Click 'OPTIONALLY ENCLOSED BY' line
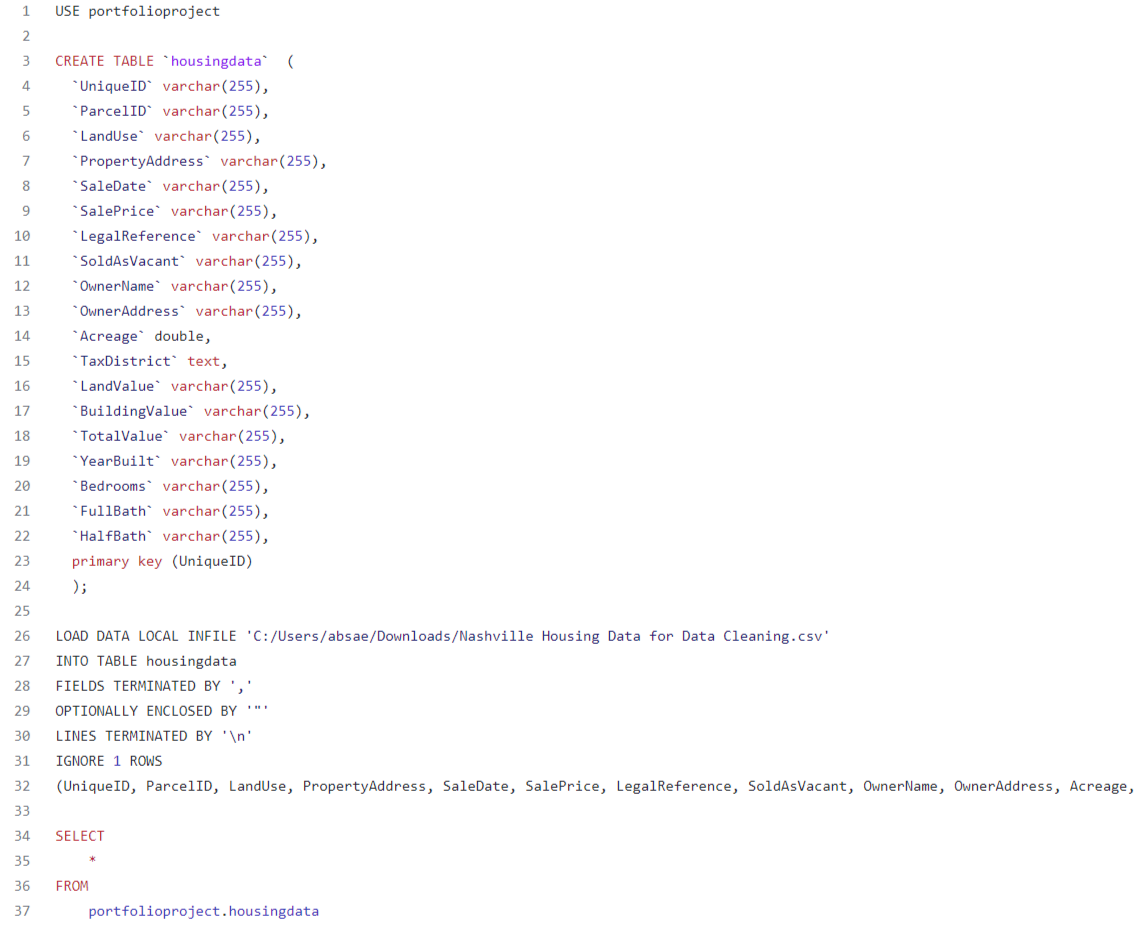Screen dimensions: 1142x925 click(162, 712)
